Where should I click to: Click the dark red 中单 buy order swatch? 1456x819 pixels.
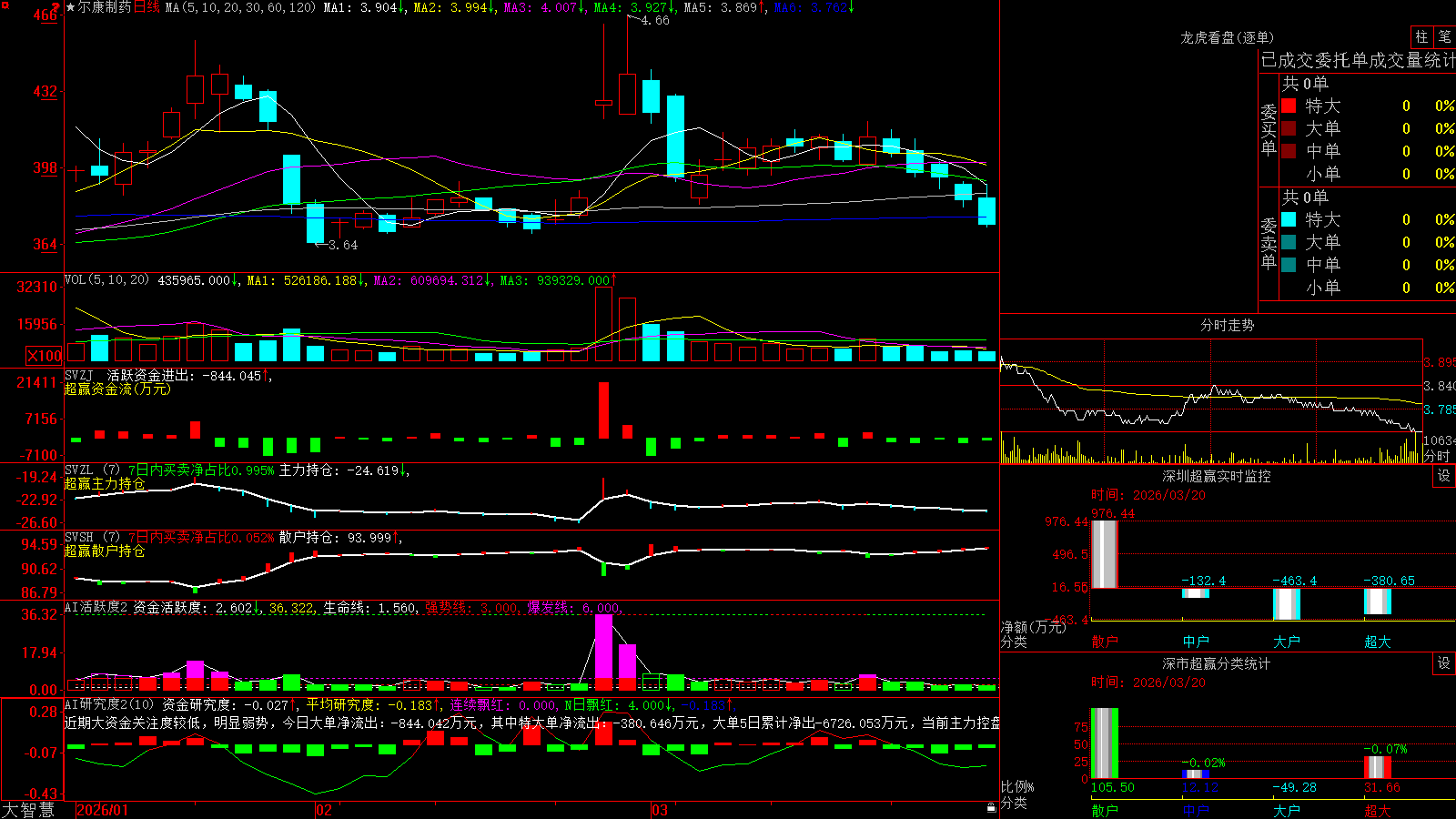[x=1289, y=151]
